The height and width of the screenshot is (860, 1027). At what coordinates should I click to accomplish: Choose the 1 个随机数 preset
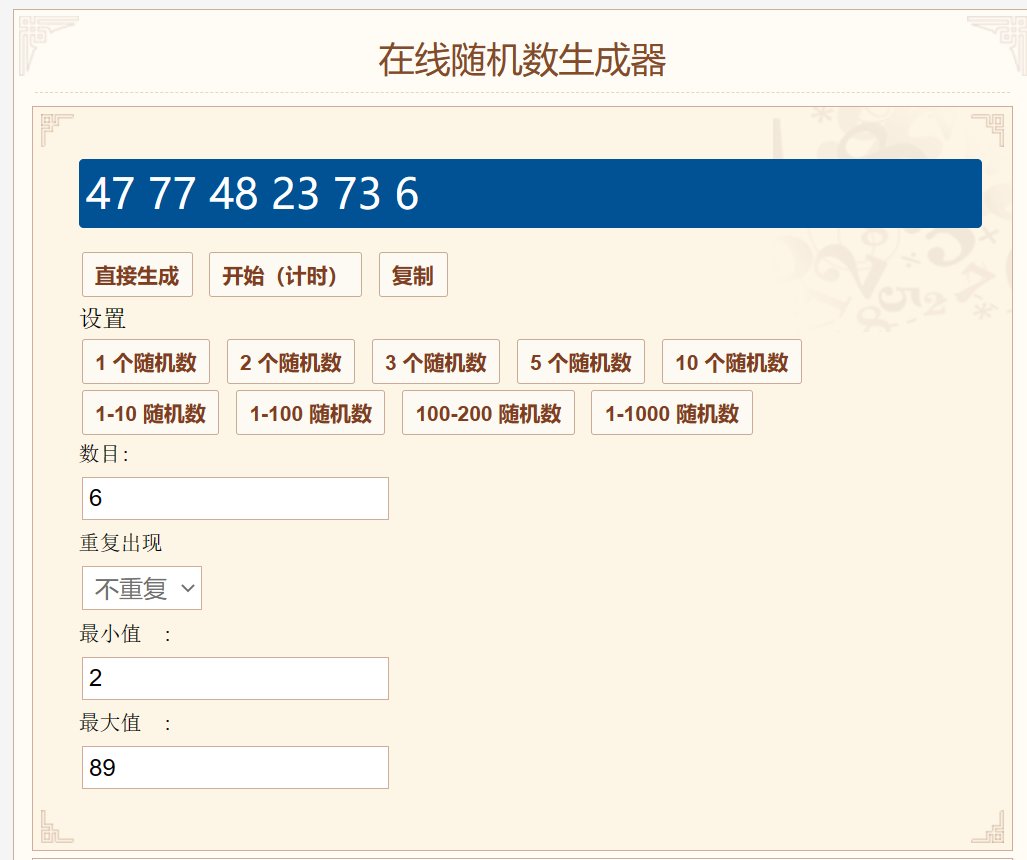point(146,362)
